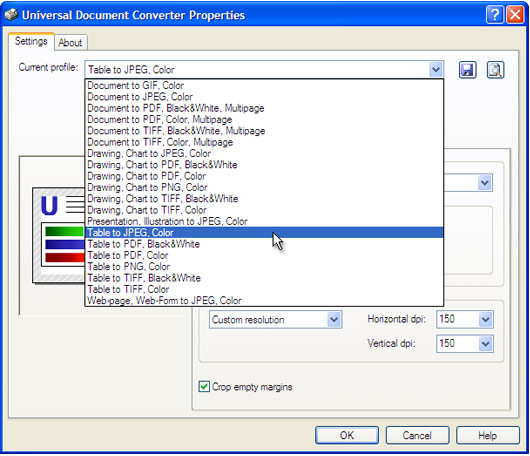Expand the partially hidden dropdown behind the list

coord(485,183)
